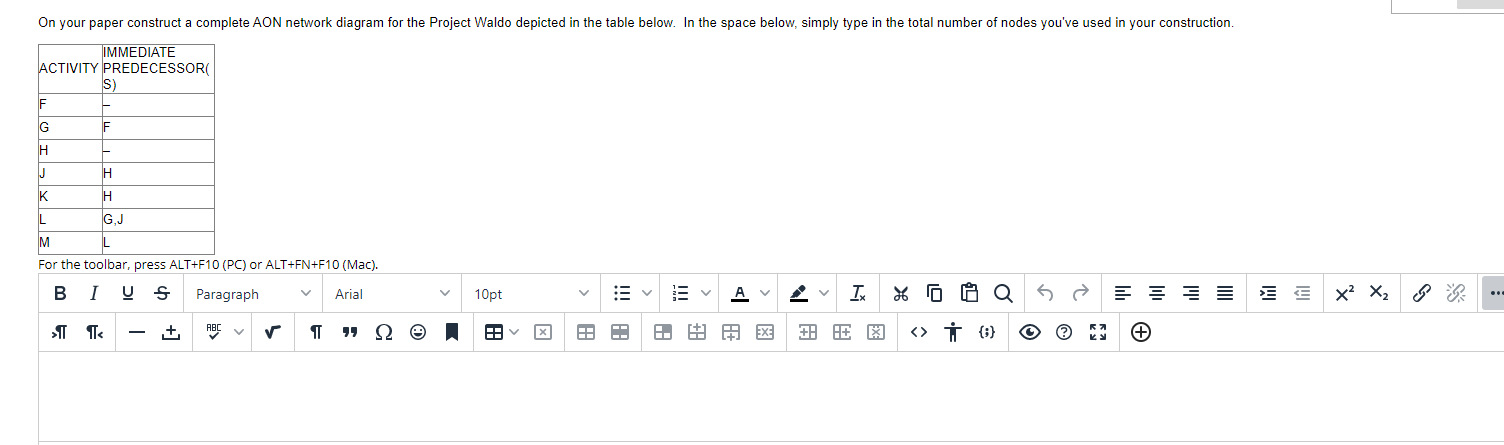Toggle superscript formatting
Screen dimensions: 1504x445
(x=1345, y=294)
